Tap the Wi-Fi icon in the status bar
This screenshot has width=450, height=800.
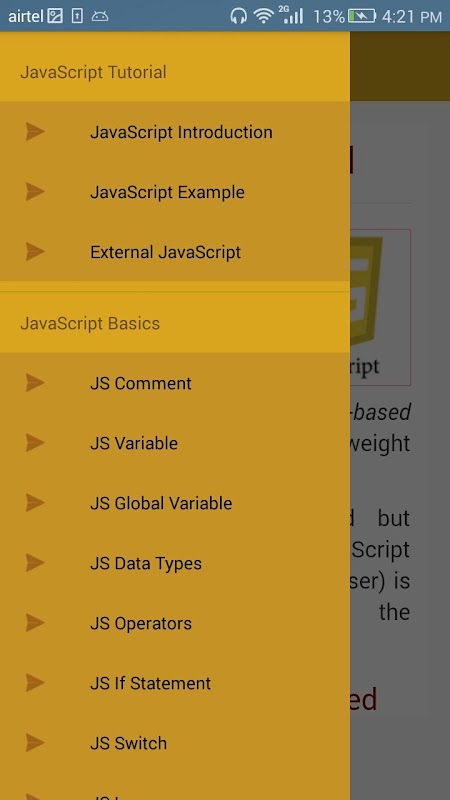(264, 16)
